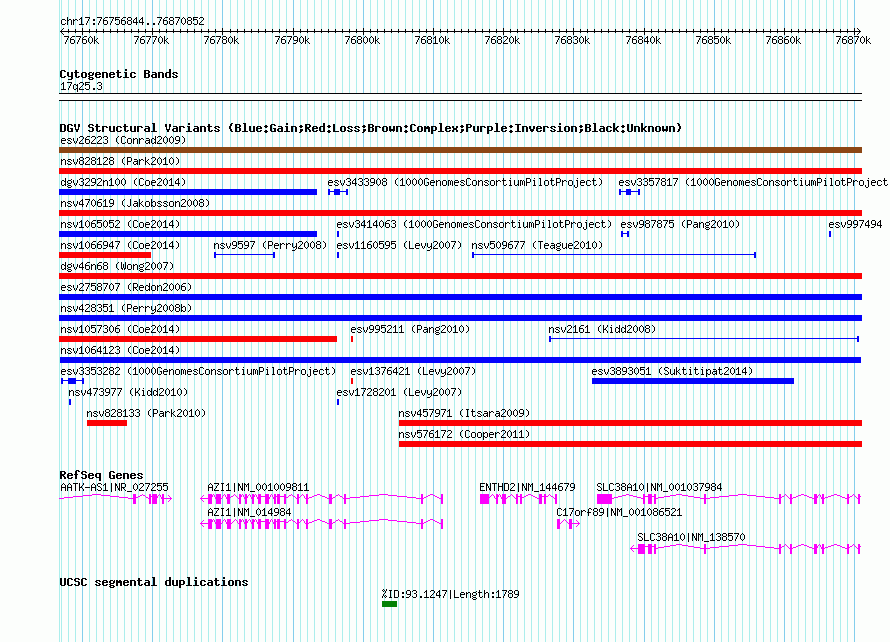Click the ENTHD2|NM_144679 gene label
The width and height of the screenshot is (890, 642).
pyautogui.click(x=527, y=488)
